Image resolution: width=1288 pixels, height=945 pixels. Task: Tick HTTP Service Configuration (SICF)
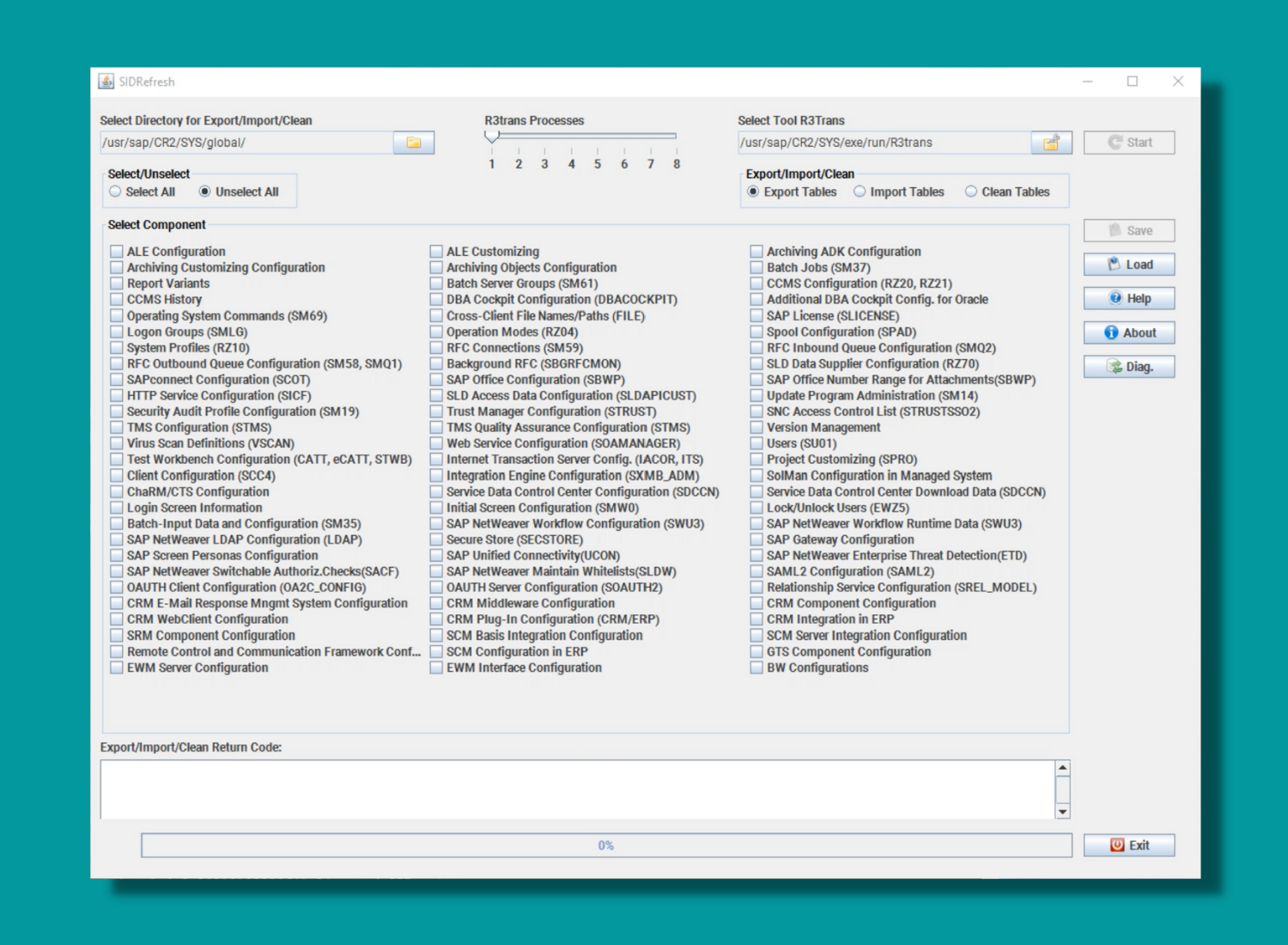point(117,395)
